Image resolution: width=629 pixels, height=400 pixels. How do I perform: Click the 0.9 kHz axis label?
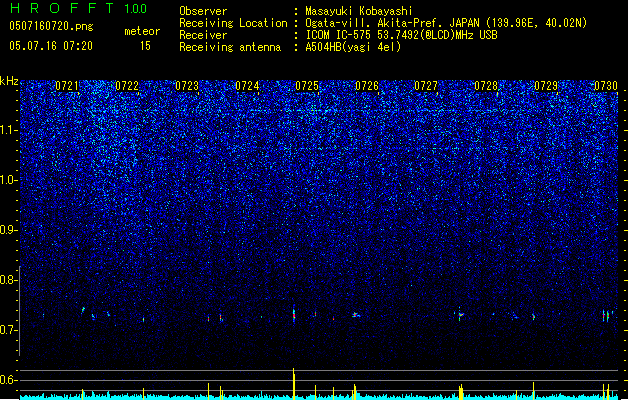8,230
